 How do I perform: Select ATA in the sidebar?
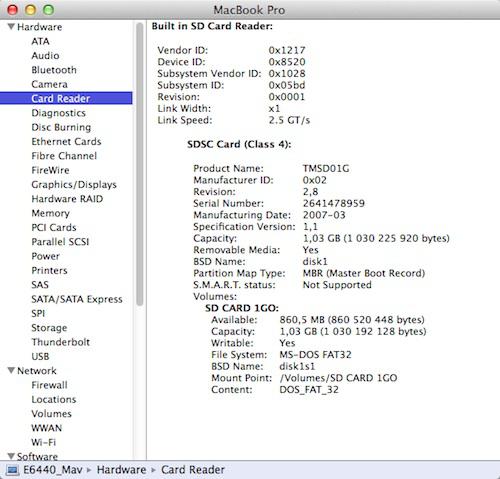point(40,41)
